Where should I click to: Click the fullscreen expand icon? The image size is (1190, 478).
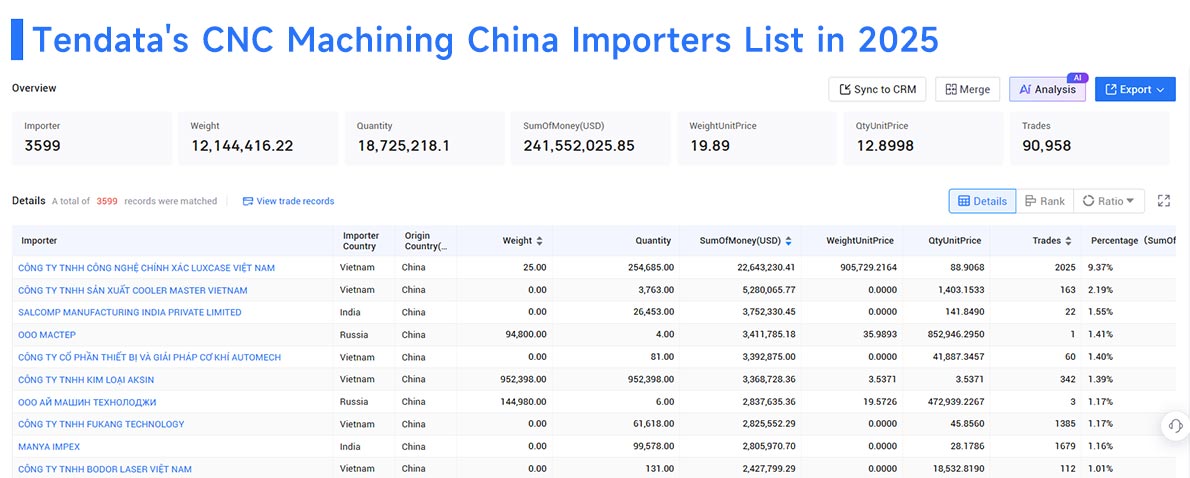point(1163,201)
